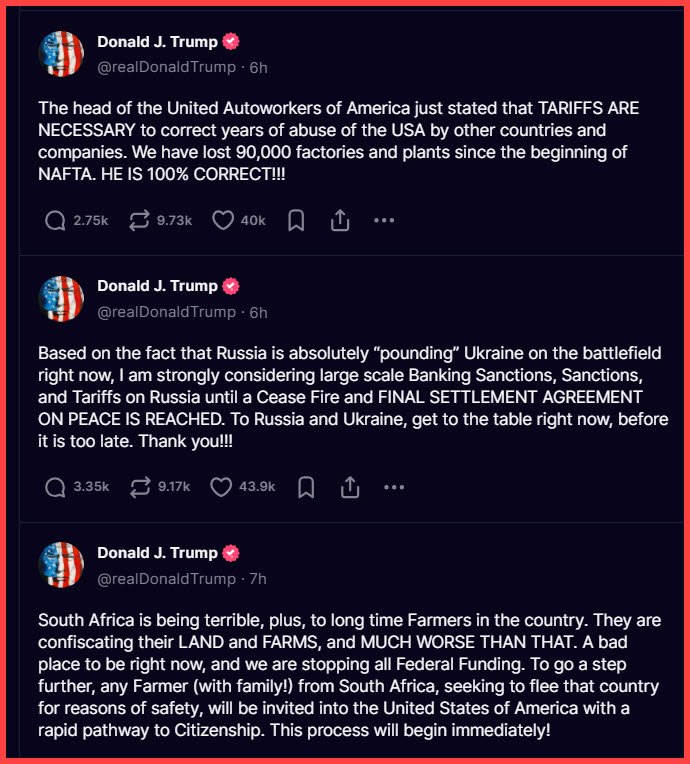Like the post with 43.9k likes

(x=222, y=487)
